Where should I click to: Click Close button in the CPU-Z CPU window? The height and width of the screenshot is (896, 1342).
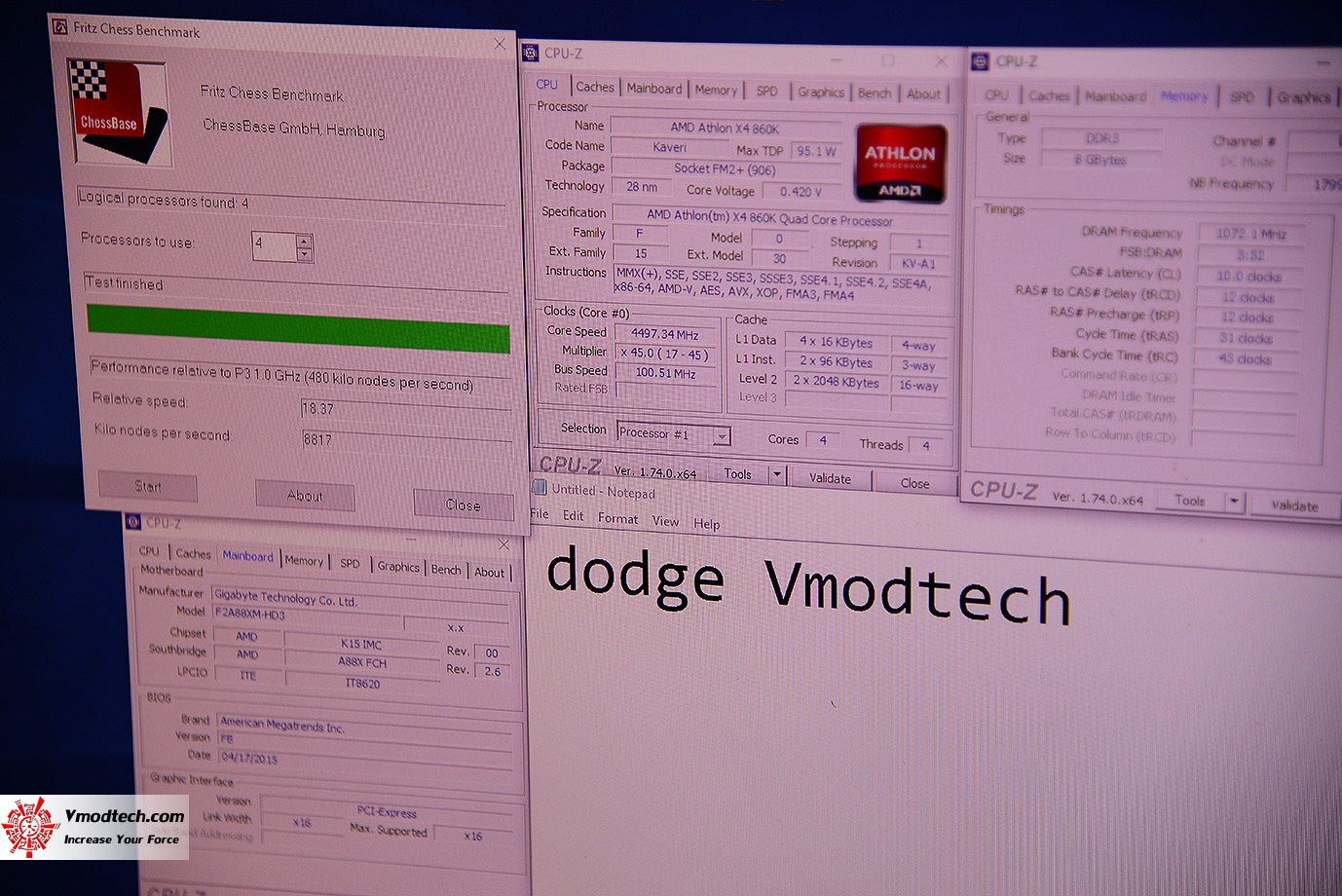914,483
